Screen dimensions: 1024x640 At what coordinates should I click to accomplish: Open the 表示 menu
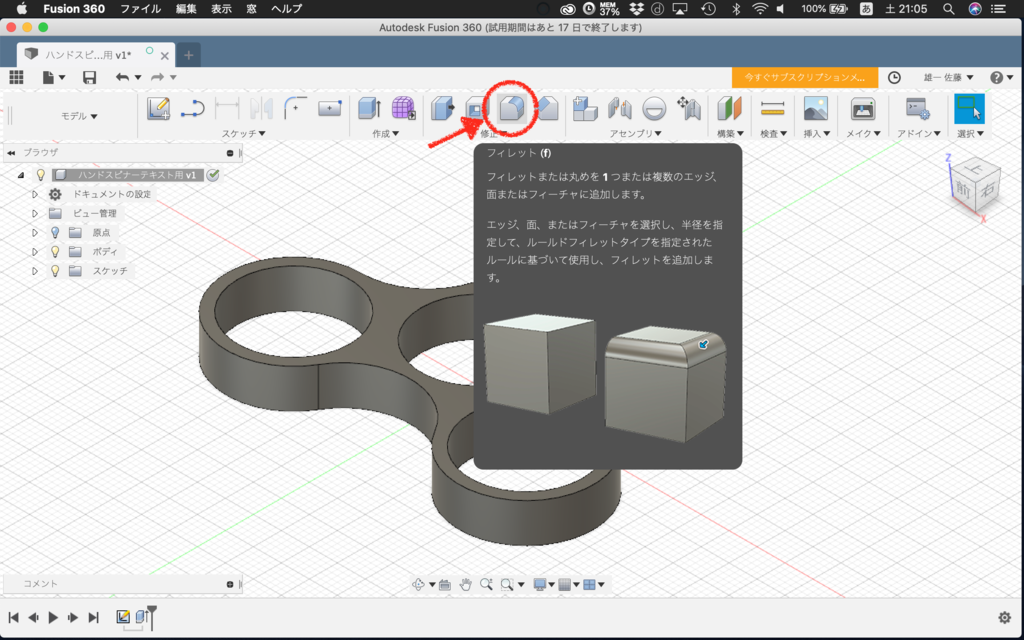coord(221,8)
